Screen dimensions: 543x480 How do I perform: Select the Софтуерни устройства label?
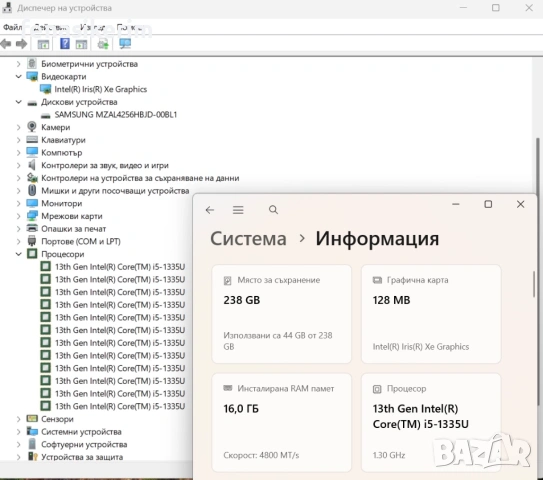pyautogui.click(x=84, y=444)
